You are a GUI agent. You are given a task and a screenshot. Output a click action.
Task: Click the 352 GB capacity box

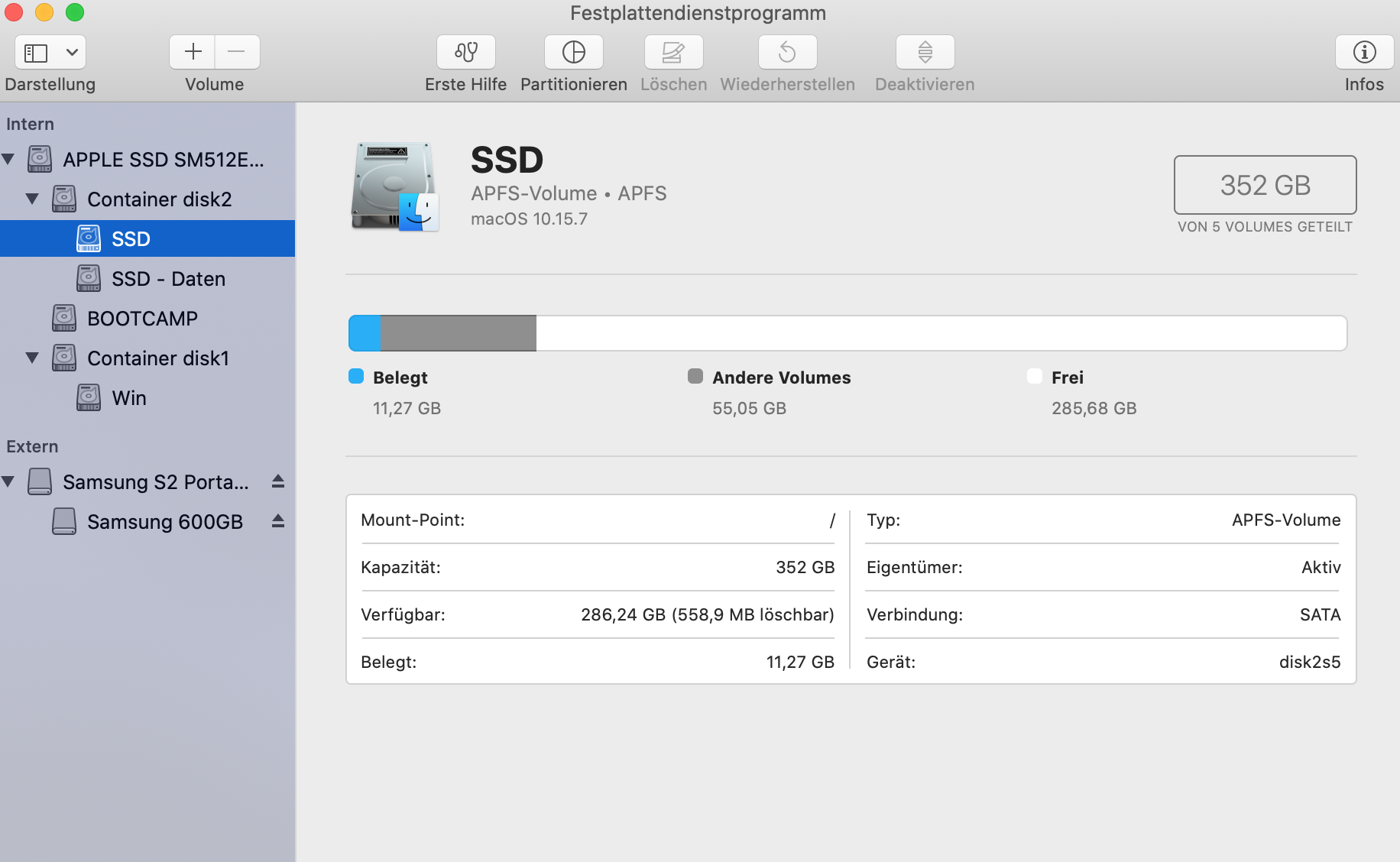pyautogui.click(x=1265, y=185)
